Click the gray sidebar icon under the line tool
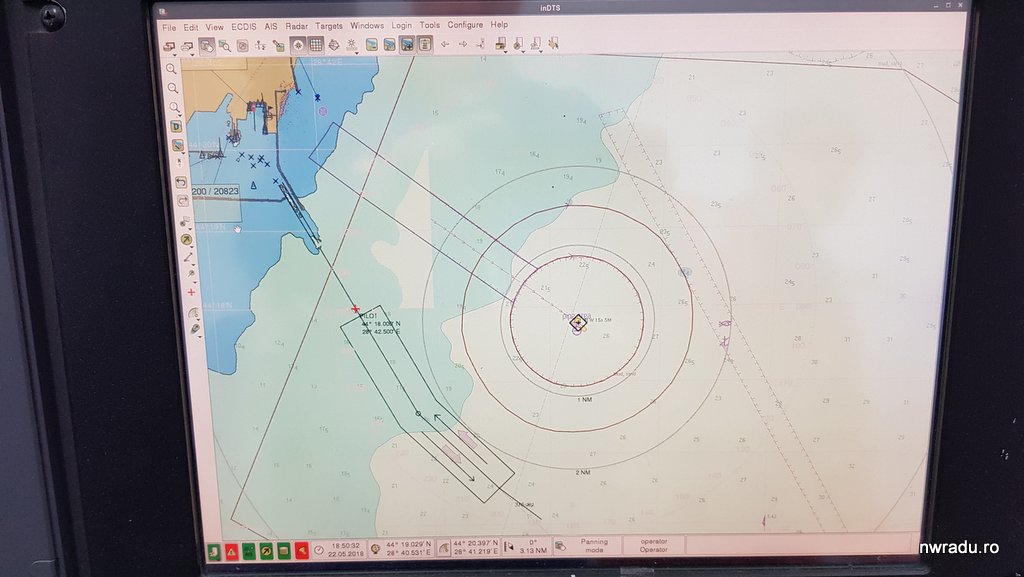 coord(191,274)
